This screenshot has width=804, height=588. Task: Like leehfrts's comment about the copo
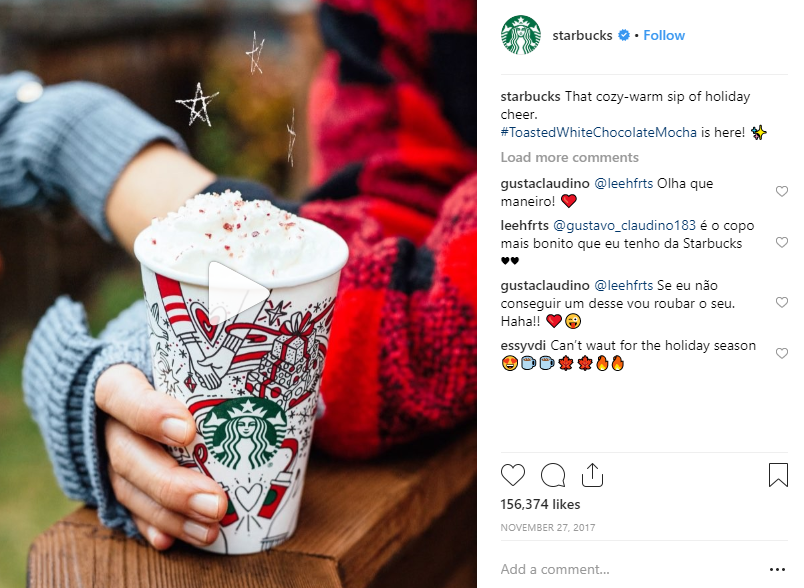pyautogui.click(x=781, y=242)
